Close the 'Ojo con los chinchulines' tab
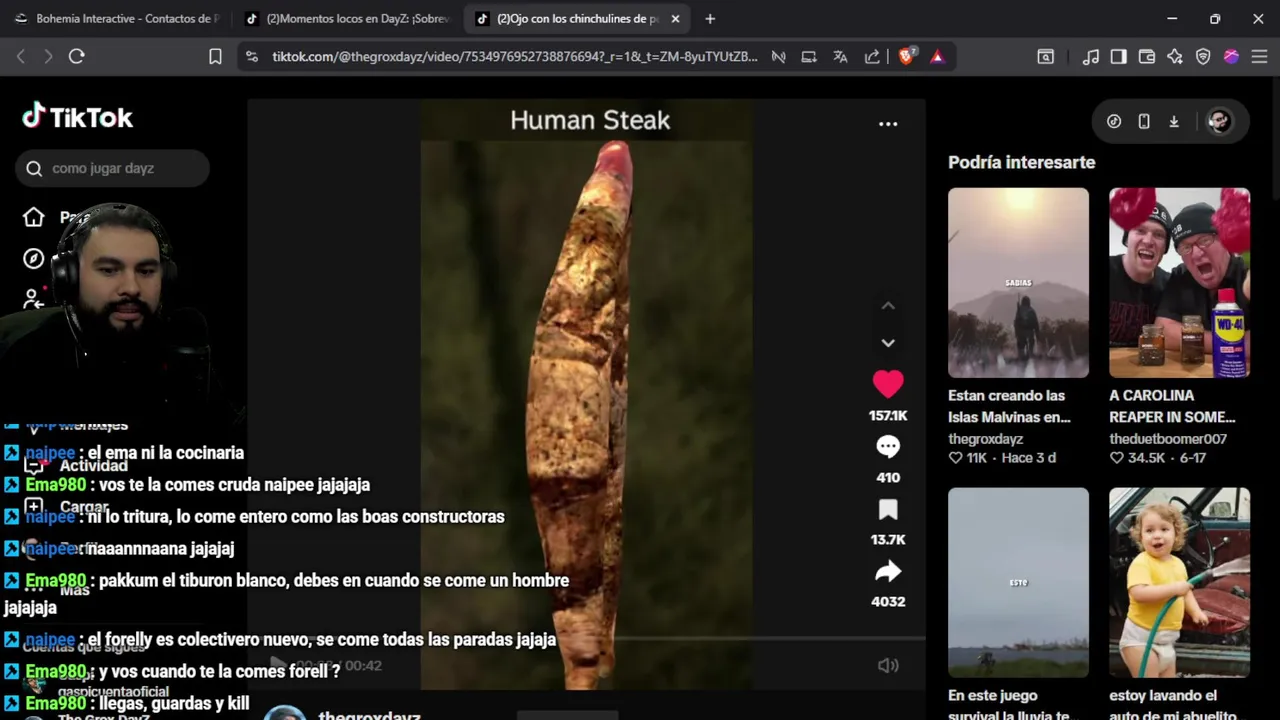 [675, 18]
